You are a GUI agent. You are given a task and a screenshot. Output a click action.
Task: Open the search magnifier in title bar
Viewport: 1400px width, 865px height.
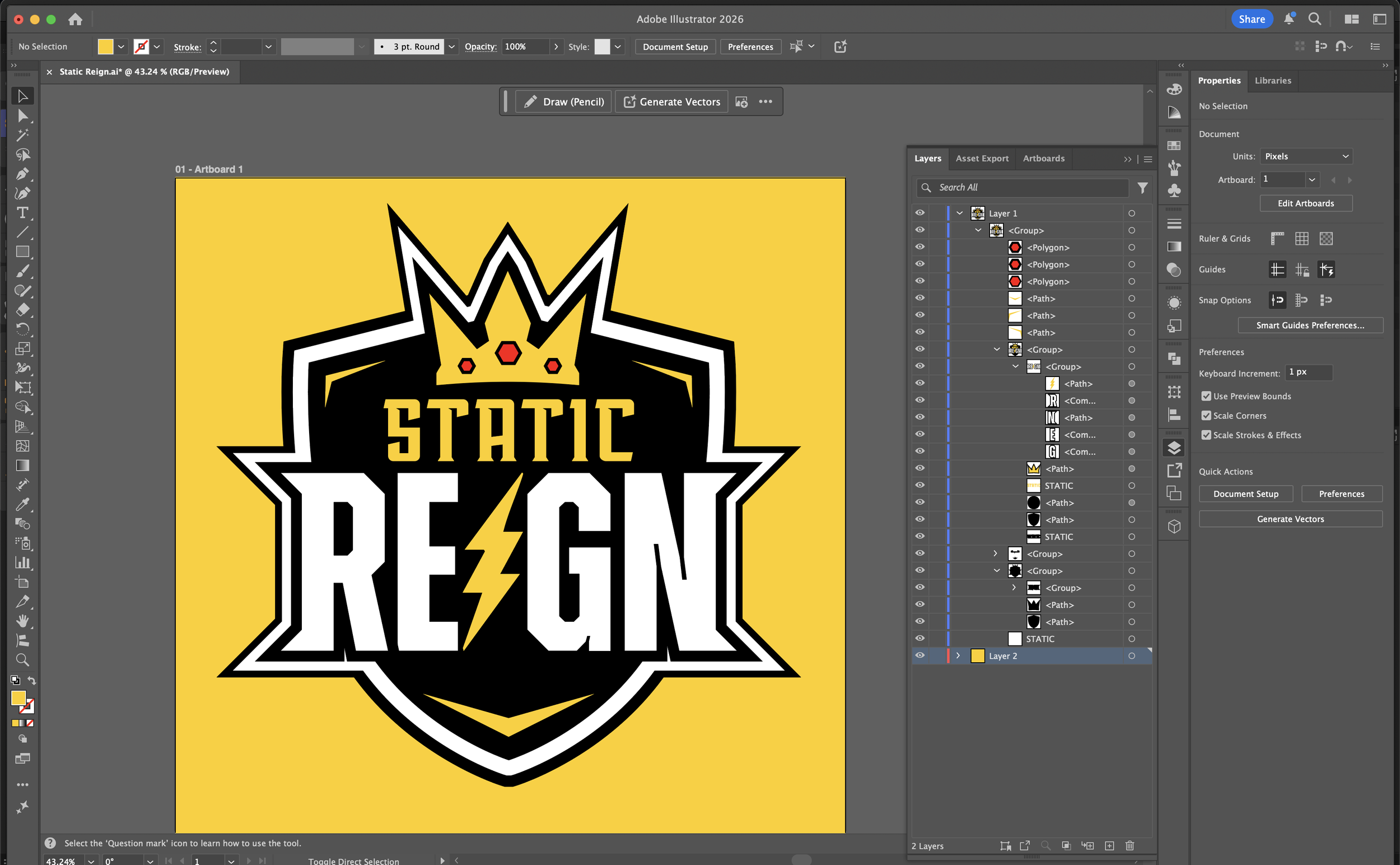1315,19
